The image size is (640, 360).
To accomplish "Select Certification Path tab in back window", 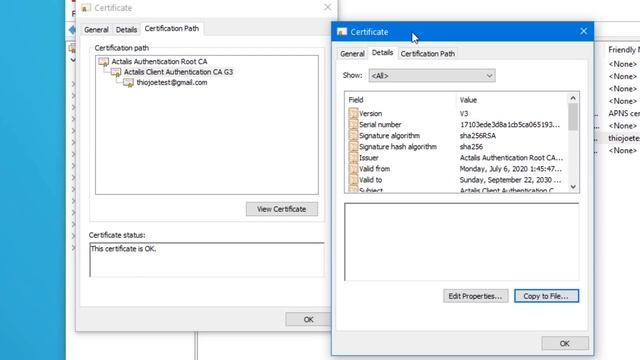I will point(171,29).
